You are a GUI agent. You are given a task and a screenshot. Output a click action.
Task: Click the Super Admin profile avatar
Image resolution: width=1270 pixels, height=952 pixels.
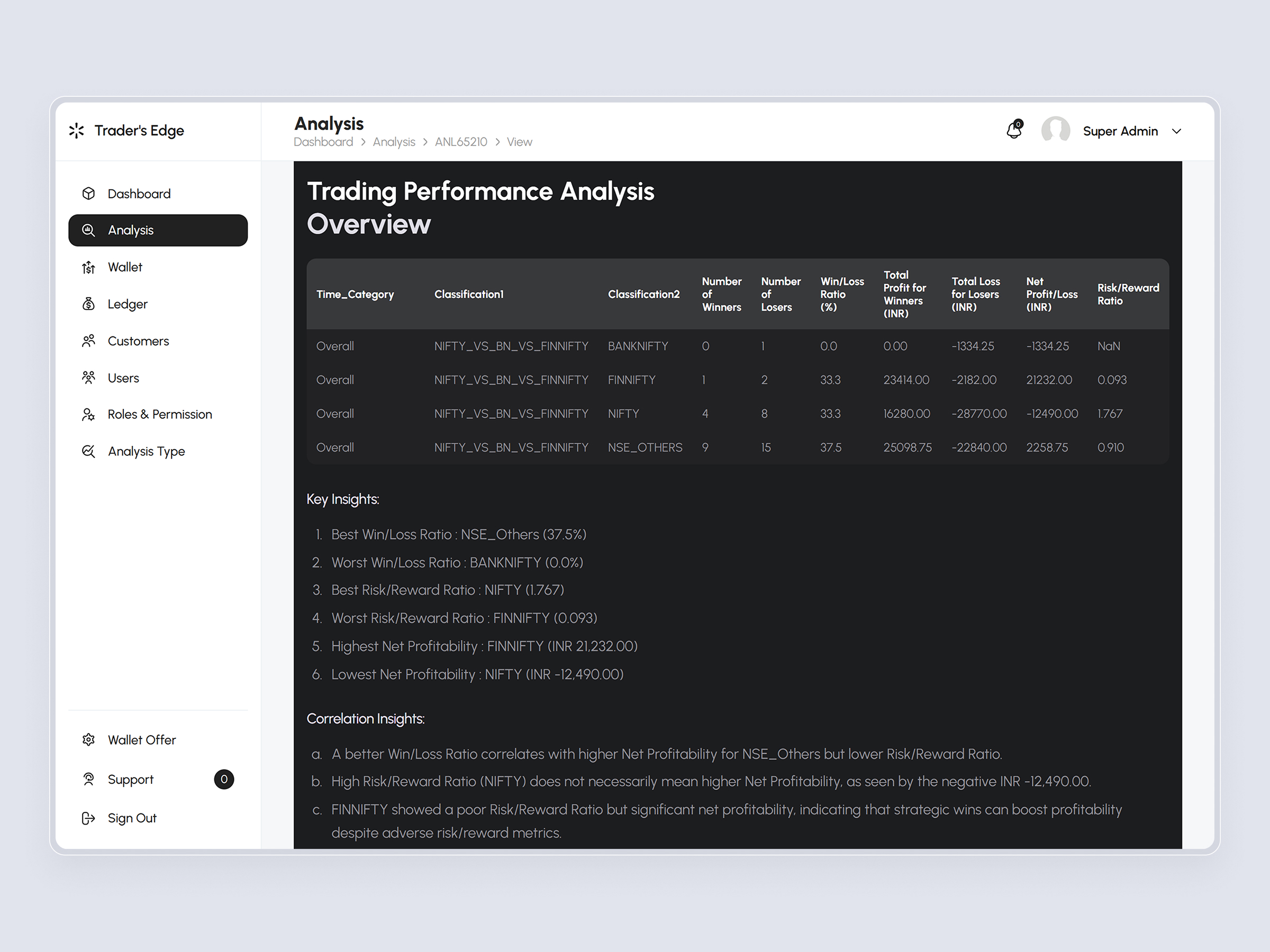click(x=1055, y=130)
